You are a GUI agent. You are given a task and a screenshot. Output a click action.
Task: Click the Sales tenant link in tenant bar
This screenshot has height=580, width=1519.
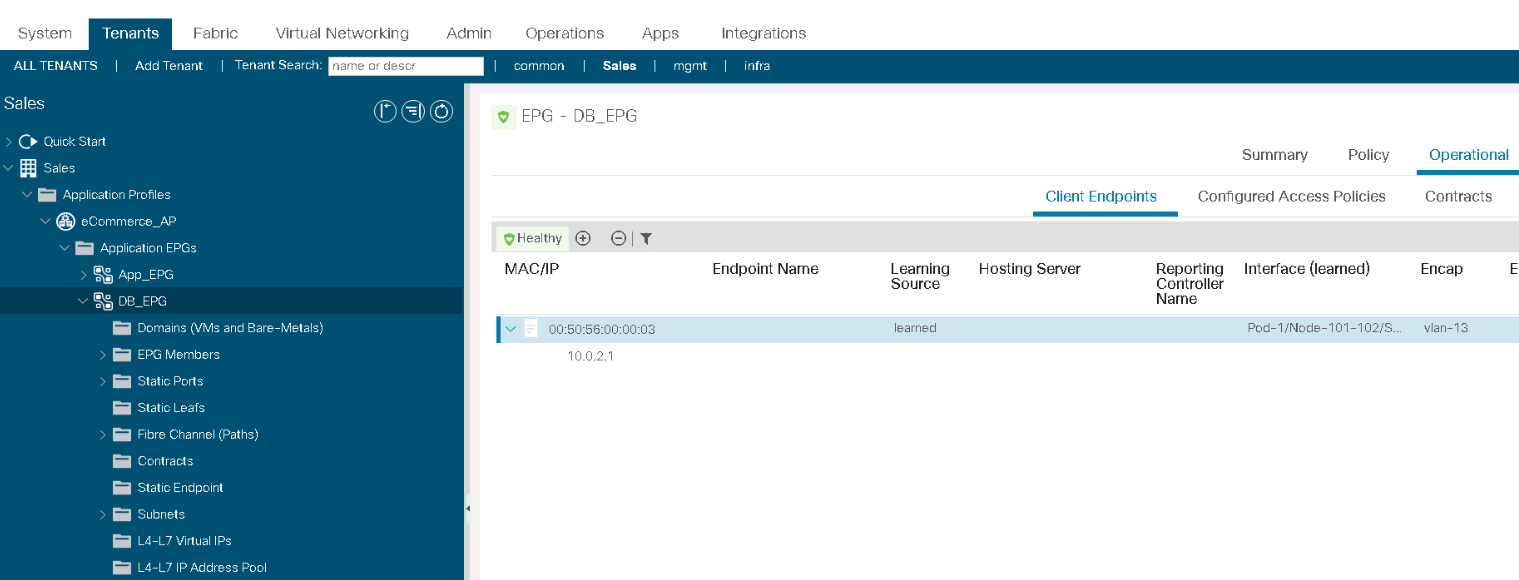(619, 66)
